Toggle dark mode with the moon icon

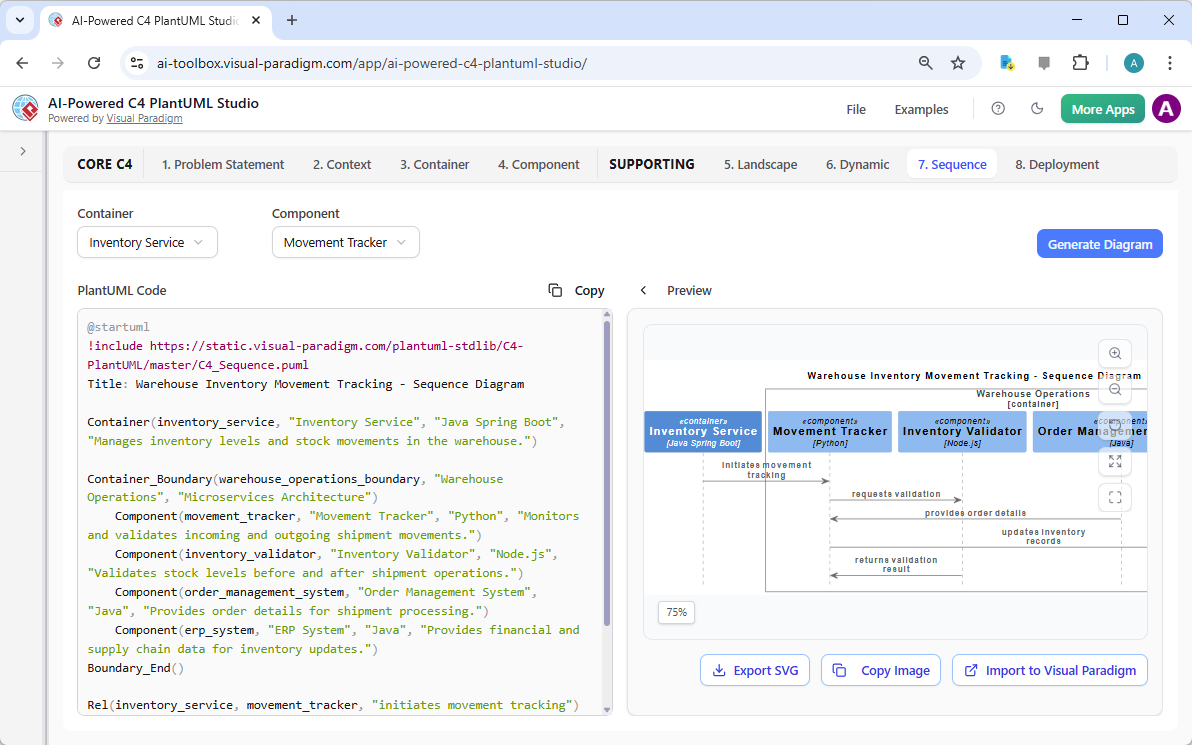[1037, 108]
